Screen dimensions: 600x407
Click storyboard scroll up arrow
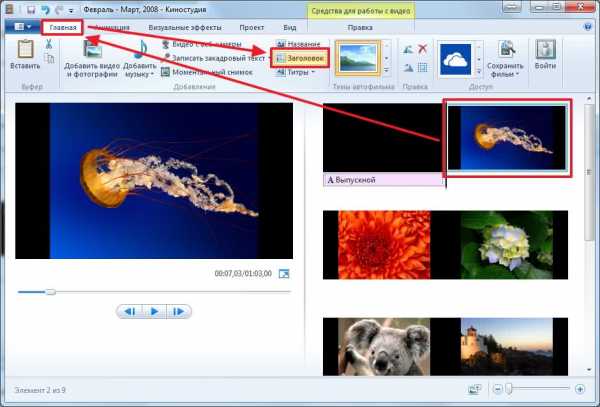[x=589, y=99]
